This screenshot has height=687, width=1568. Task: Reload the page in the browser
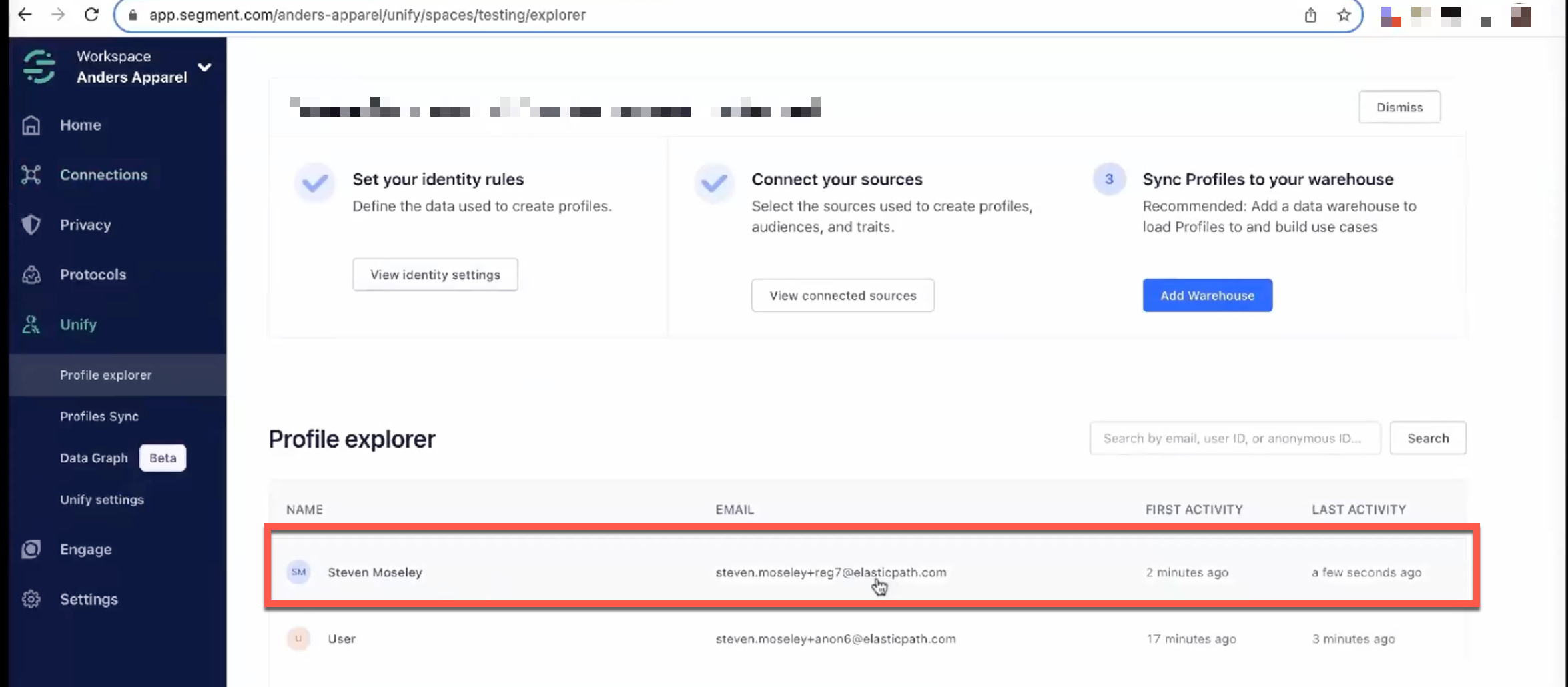[92, 14]
